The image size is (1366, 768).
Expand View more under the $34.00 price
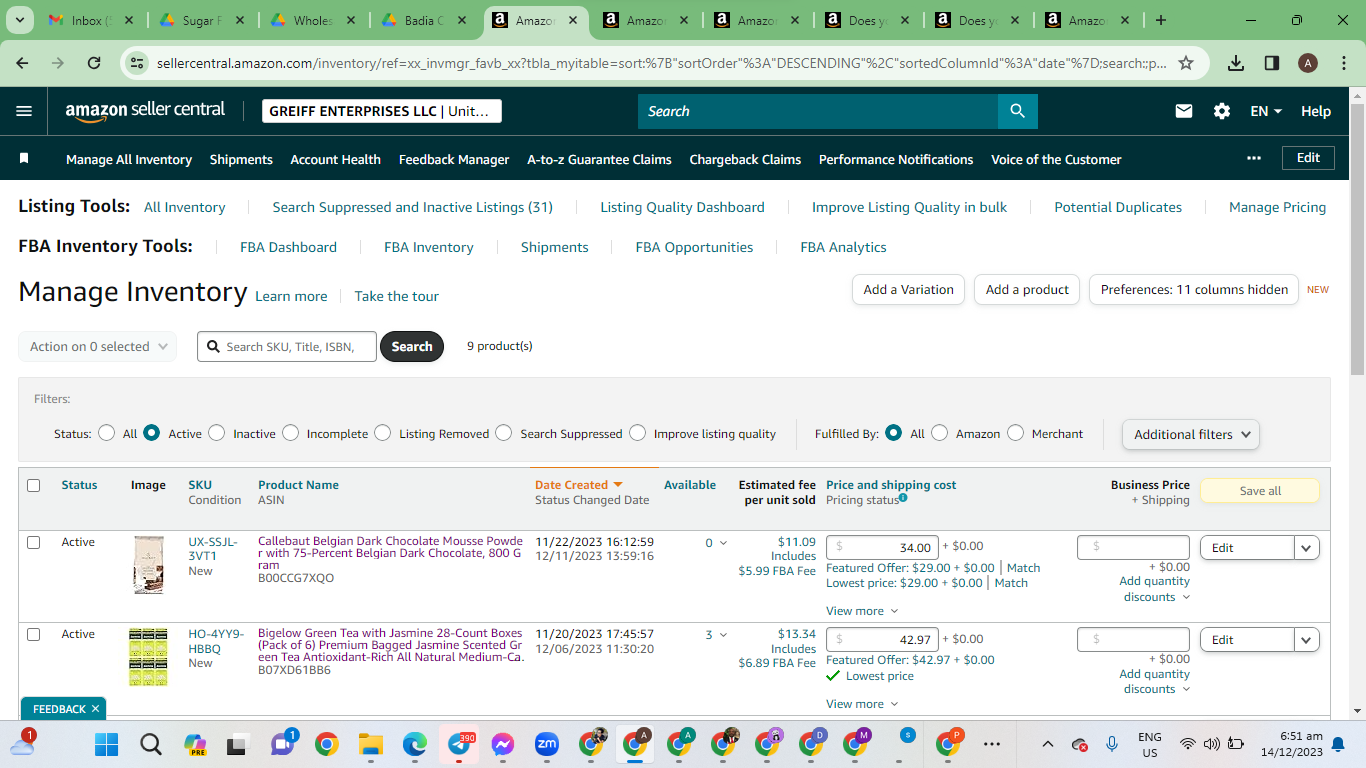coord(862,611)
